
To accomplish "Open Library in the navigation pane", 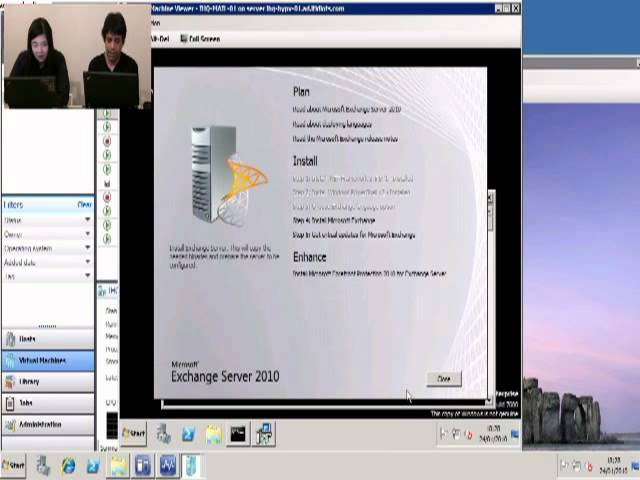I will [x=48, y=382].
